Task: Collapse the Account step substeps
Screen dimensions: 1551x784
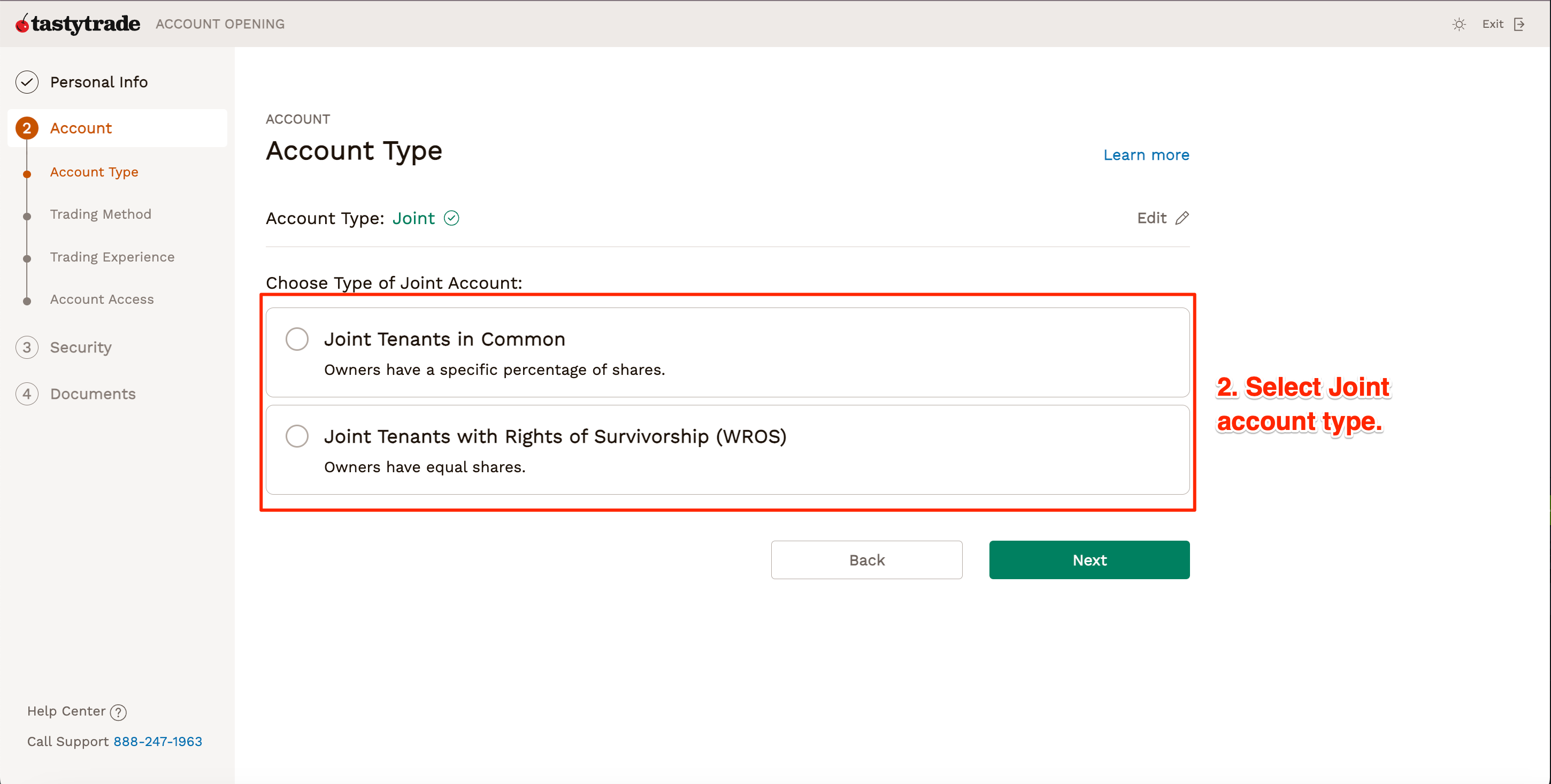Action: 81,128
